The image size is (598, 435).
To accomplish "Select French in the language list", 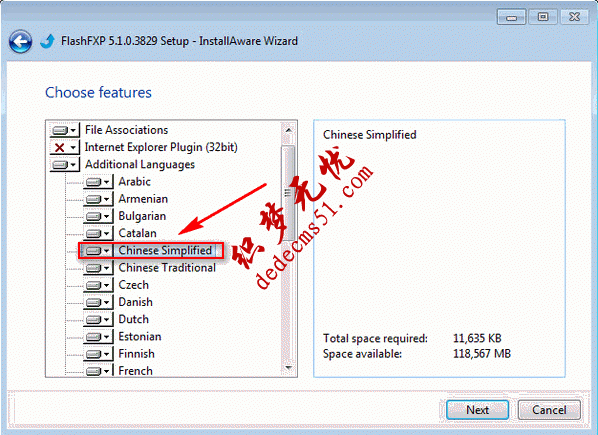I will (135, 371).
